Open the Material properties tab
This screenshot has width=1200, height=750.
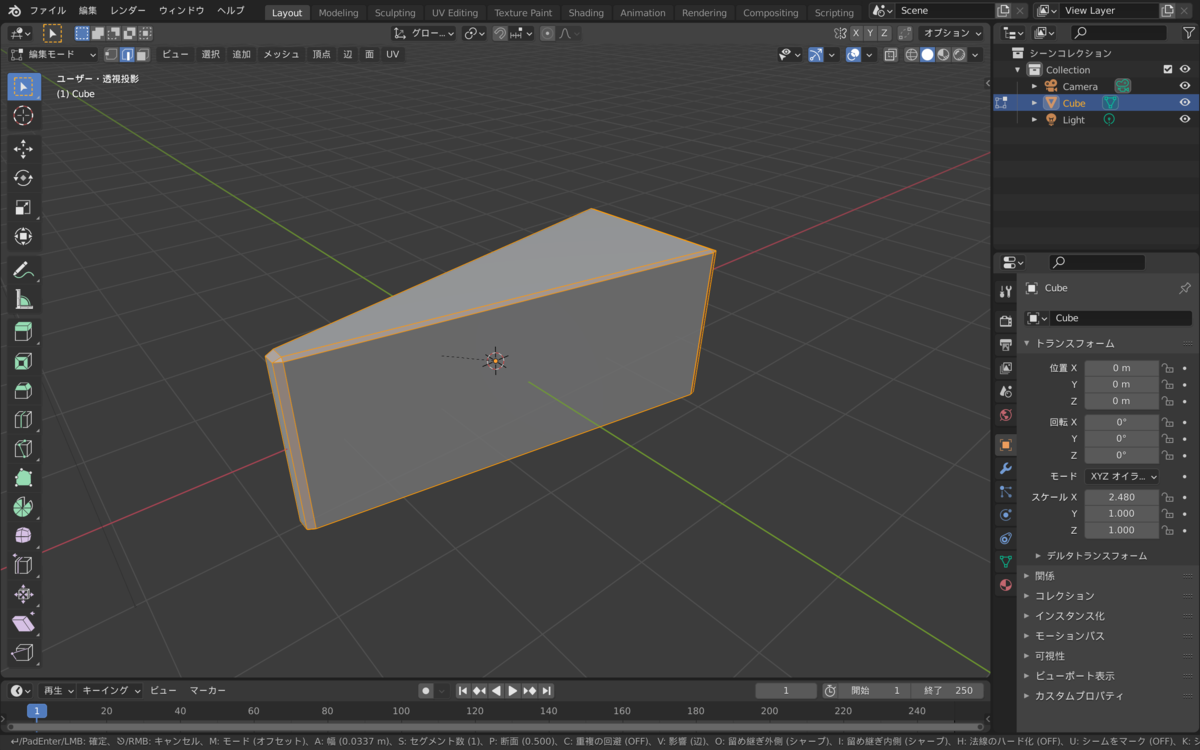click(x=1006, y=585)
